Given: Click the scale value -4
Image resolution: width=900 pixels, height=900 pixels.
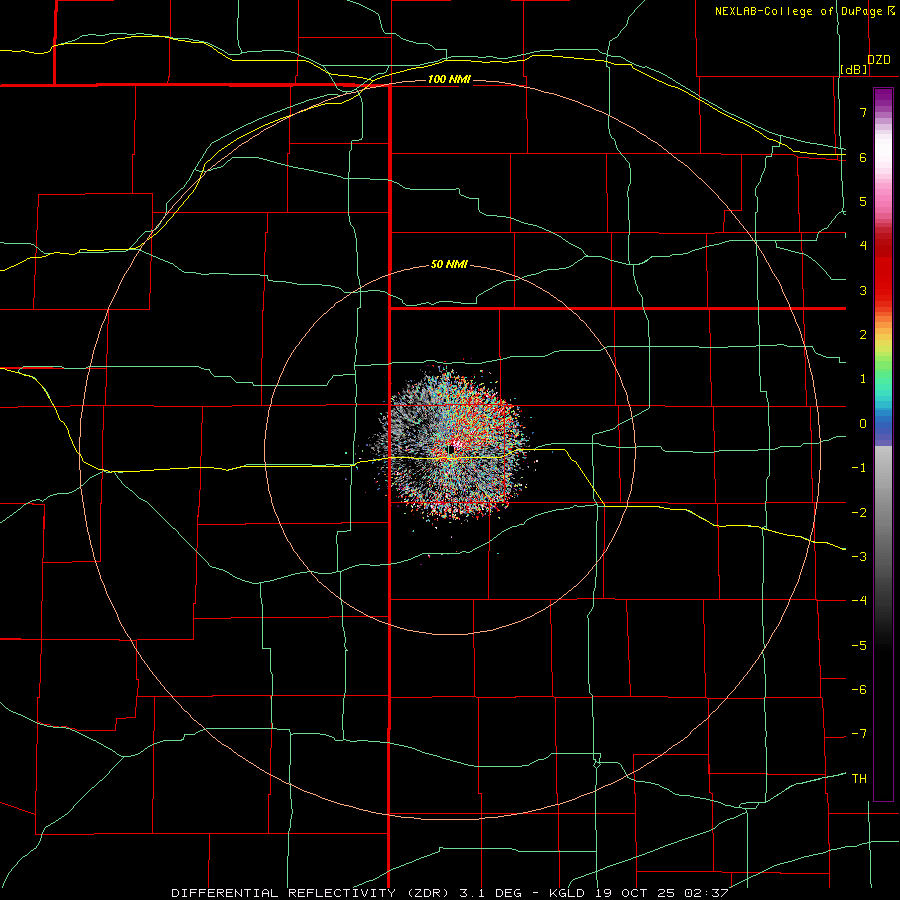Looking at the screenshot, I should point(859,601).
